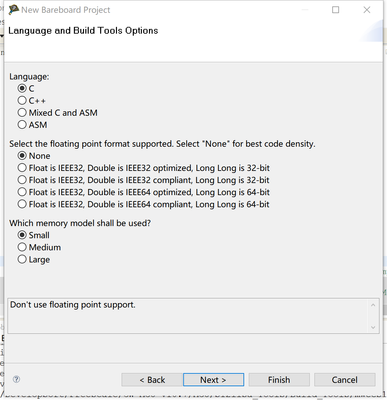The width and height of the screenshot is (387, 400).
Task: Click the wizard icon in title bar
Action: point(13,10)
